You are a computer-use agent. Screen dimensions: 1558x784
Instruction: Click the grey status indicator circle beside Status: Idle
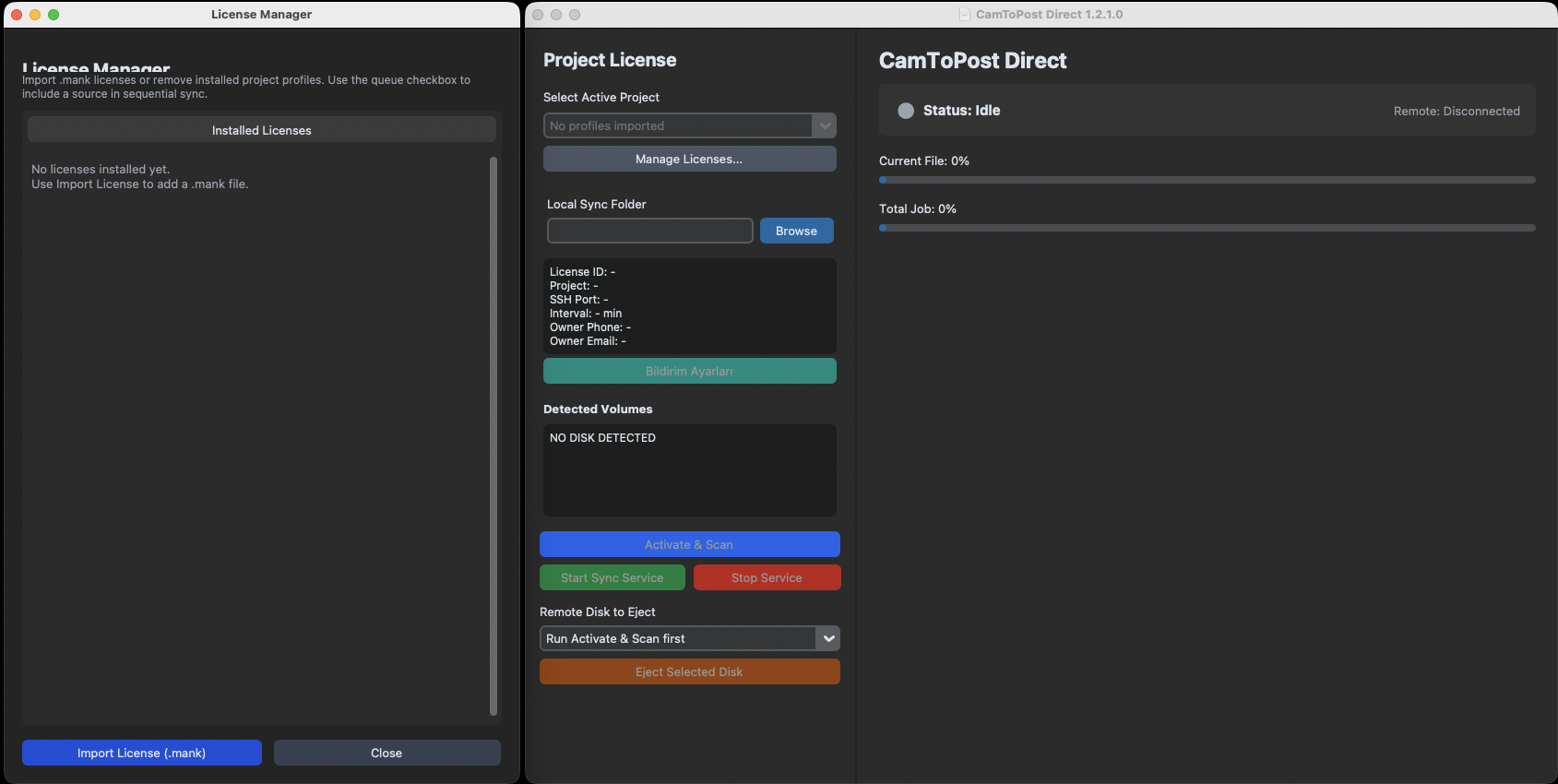(x=906, y=111)
